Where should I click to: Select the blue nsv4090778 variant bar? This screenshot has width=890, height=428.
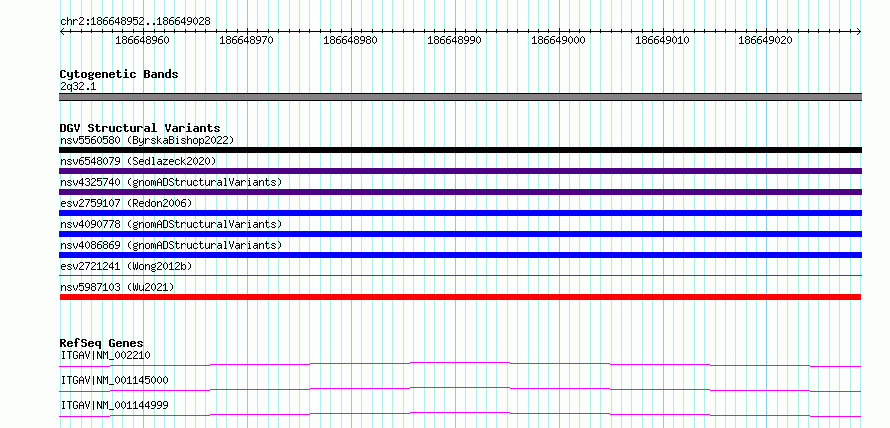pyautogui.click(x=460, y=234)
